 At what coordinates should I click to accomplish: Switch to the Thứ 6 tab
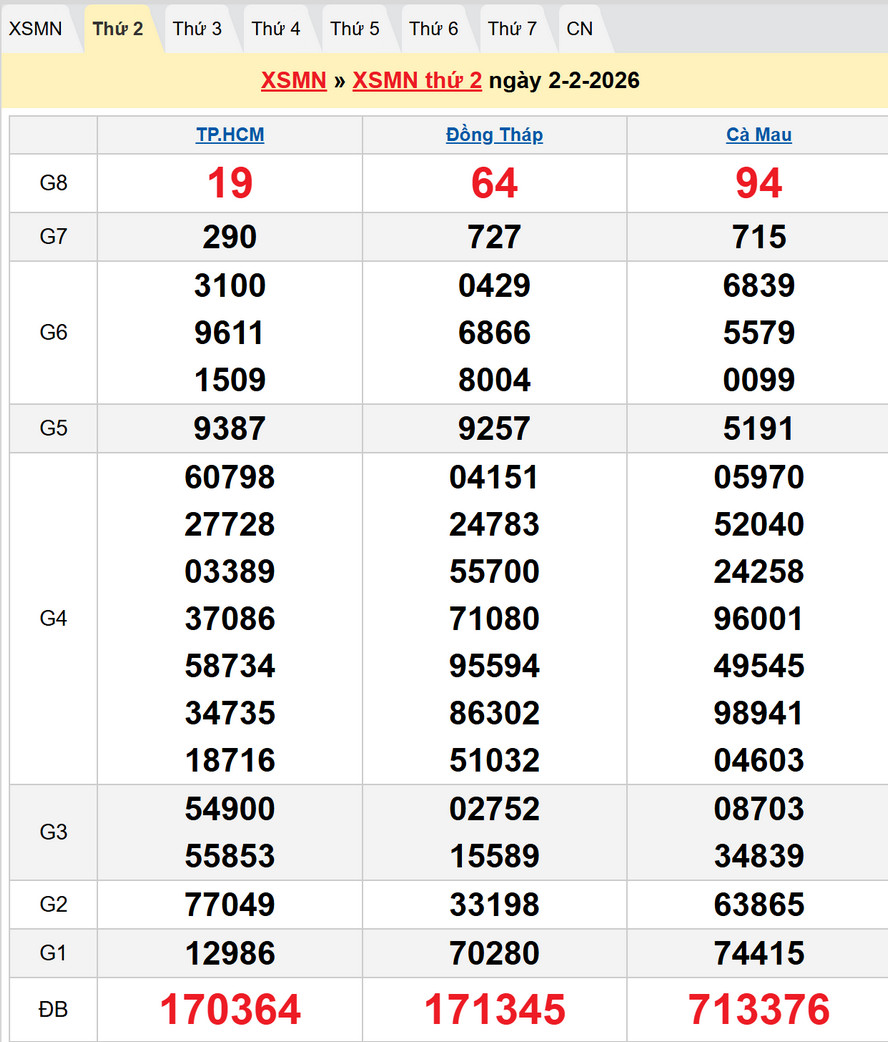434,29
